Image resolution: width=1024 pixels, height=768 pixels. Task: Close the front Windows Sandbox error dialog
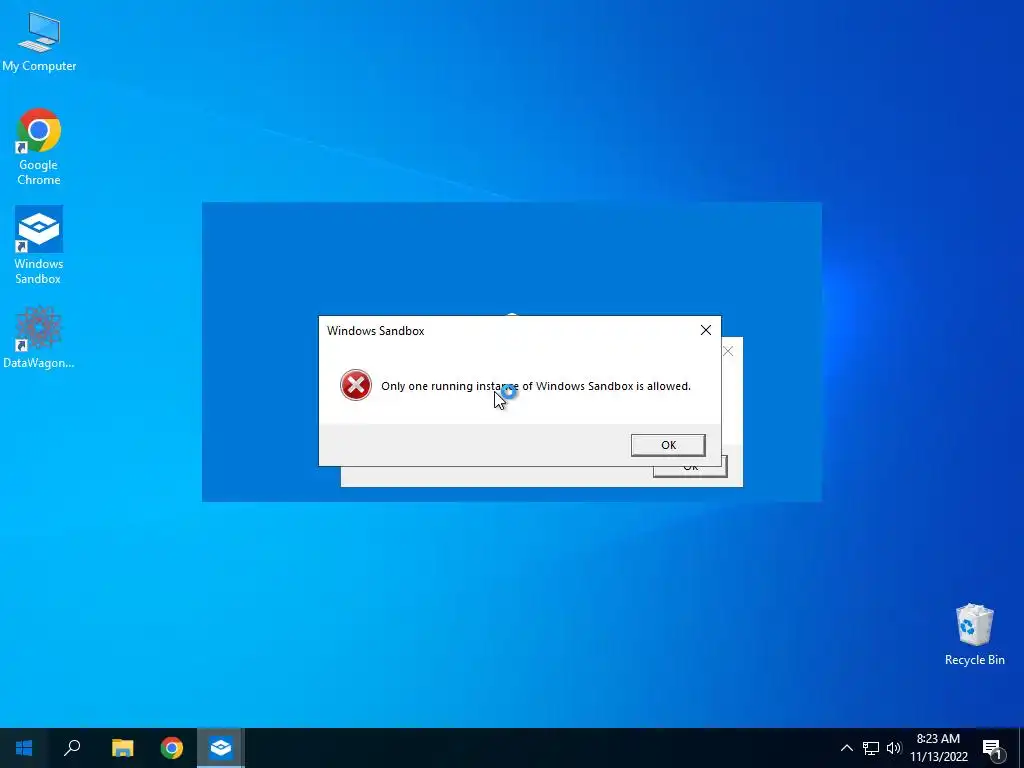pyautogui.click(x=706, y=330)
